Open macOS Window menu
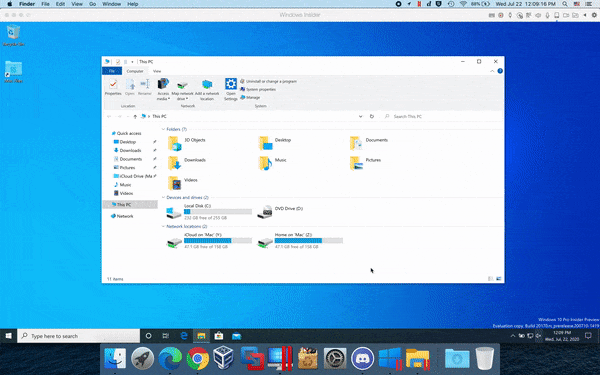Screen dimensions: 600x375 pos(112,4)
